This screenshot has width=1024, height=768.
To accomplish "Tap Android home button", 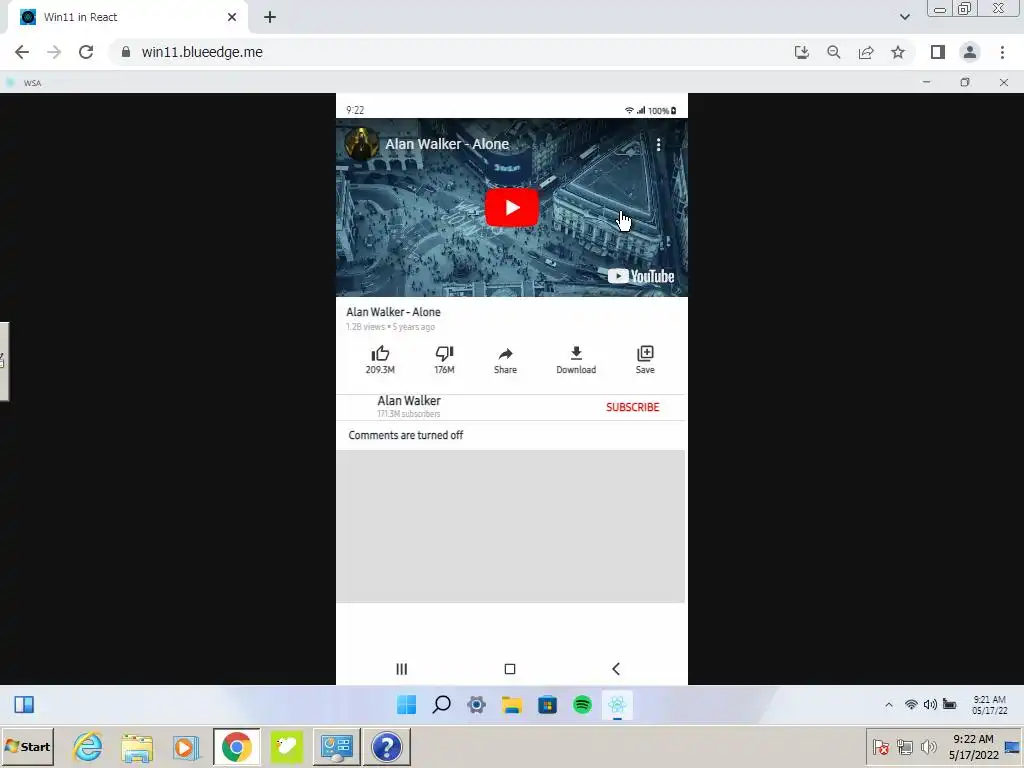I will coord(510,669).
